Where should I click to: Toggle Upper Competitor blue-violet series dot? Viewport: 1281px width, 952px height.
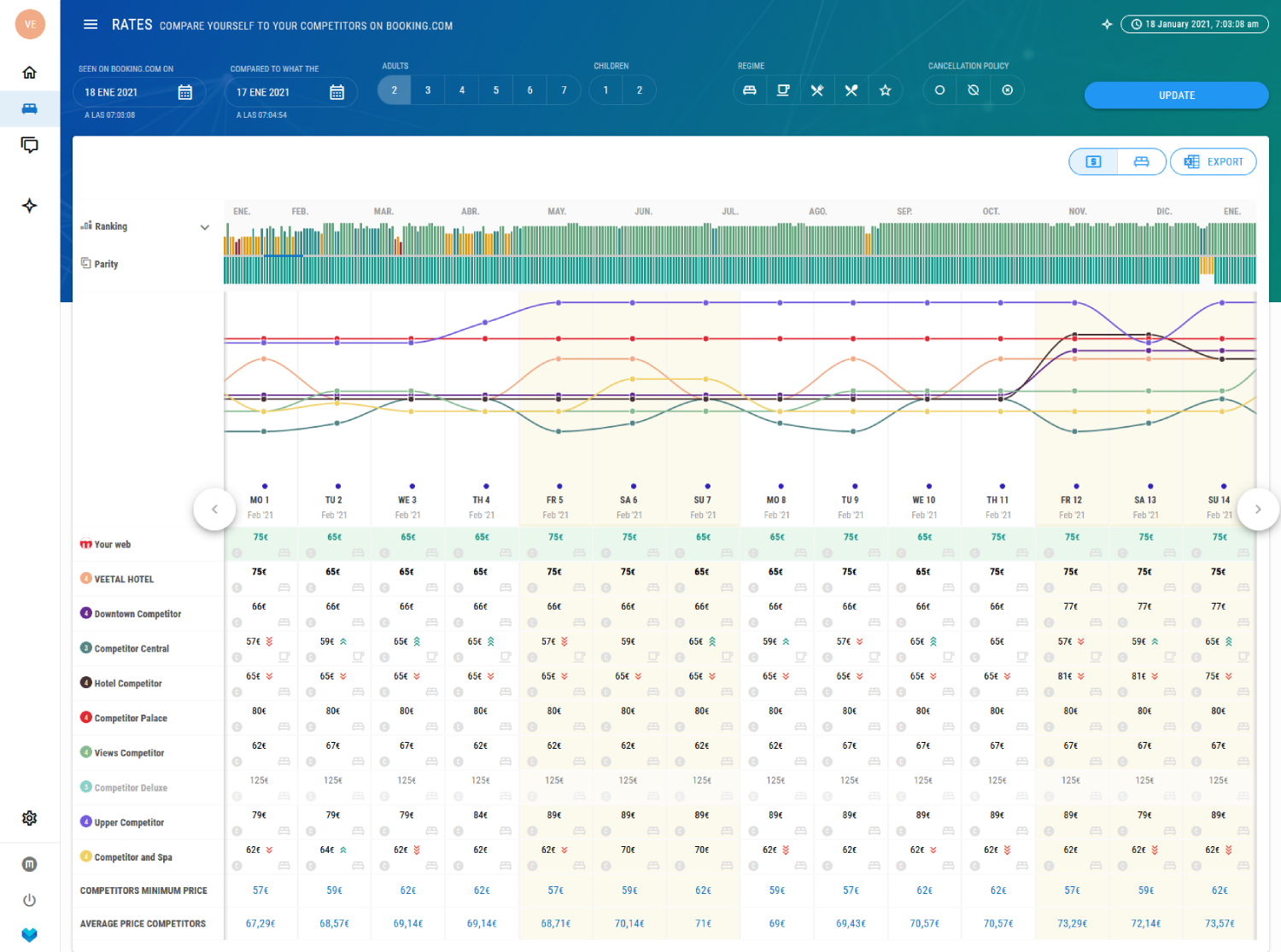pos(86,821)
